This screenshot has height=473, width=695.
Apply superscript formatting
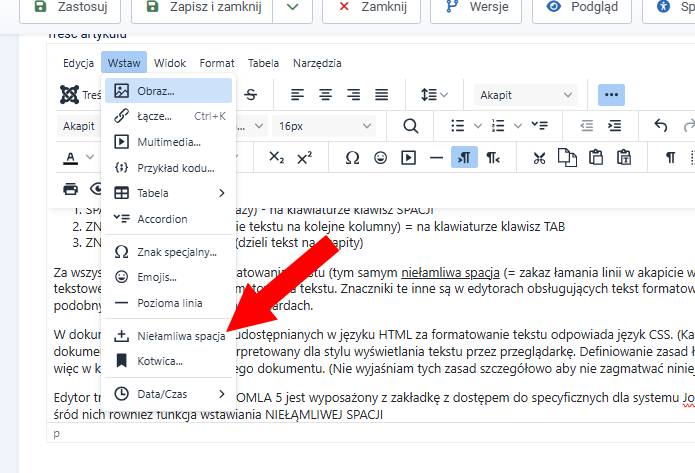[305, 158]
